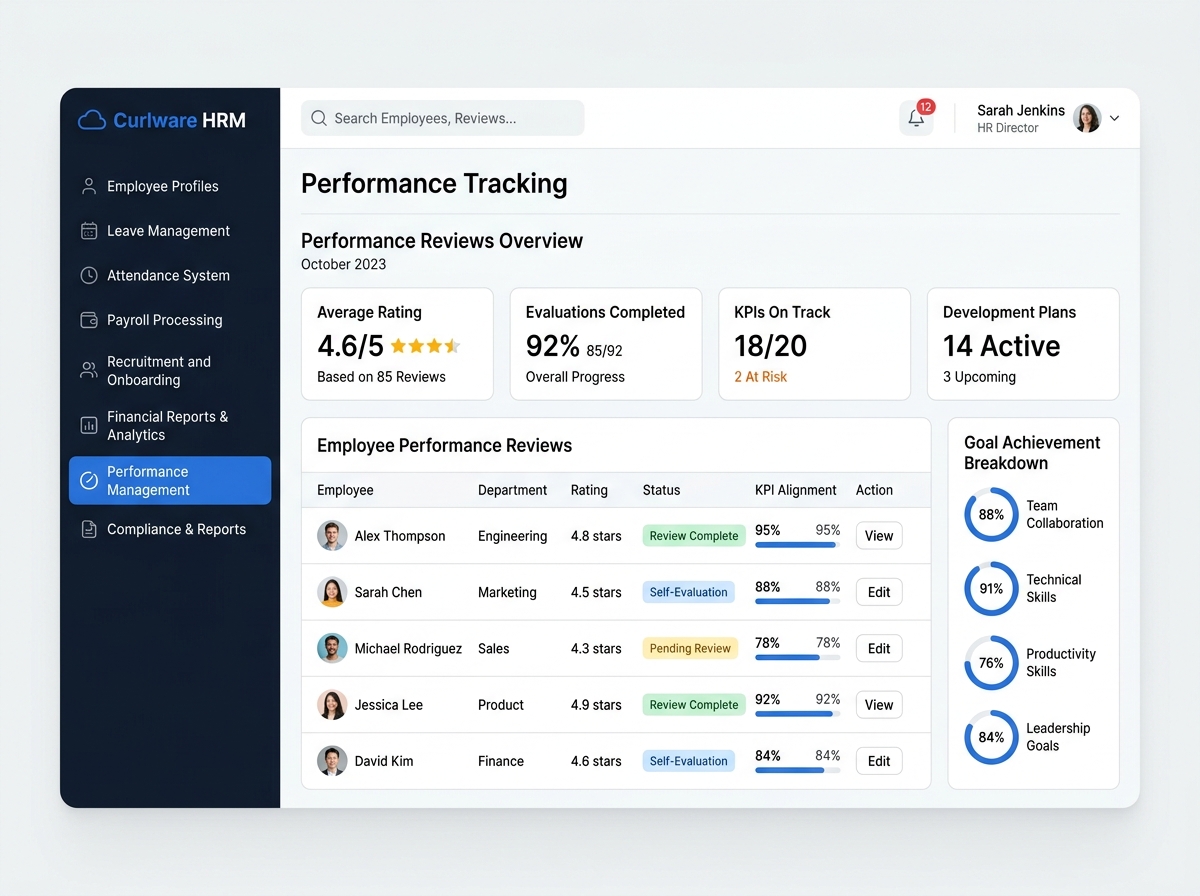1200x896 pixels.
Task: Click the search magnifier icon
Action: 319,118
